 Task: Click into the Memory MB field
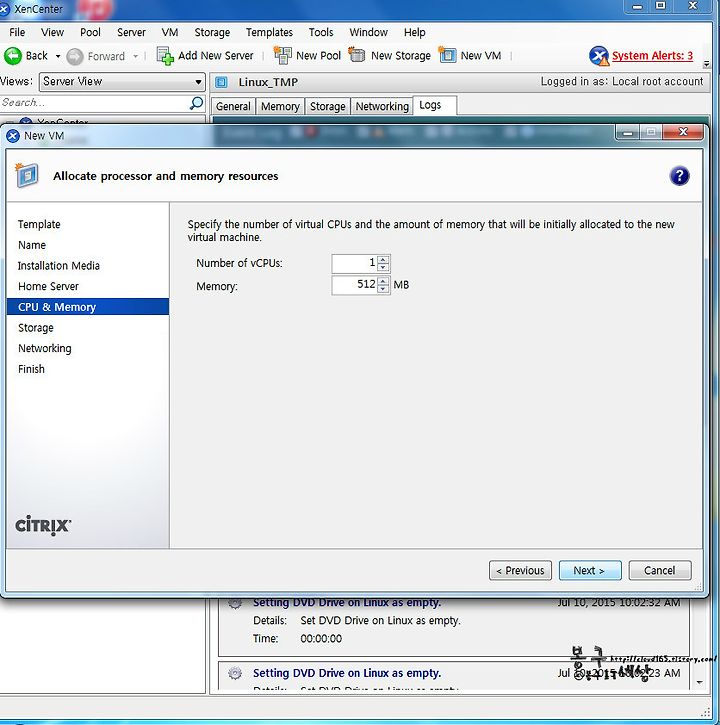point(355,285)
